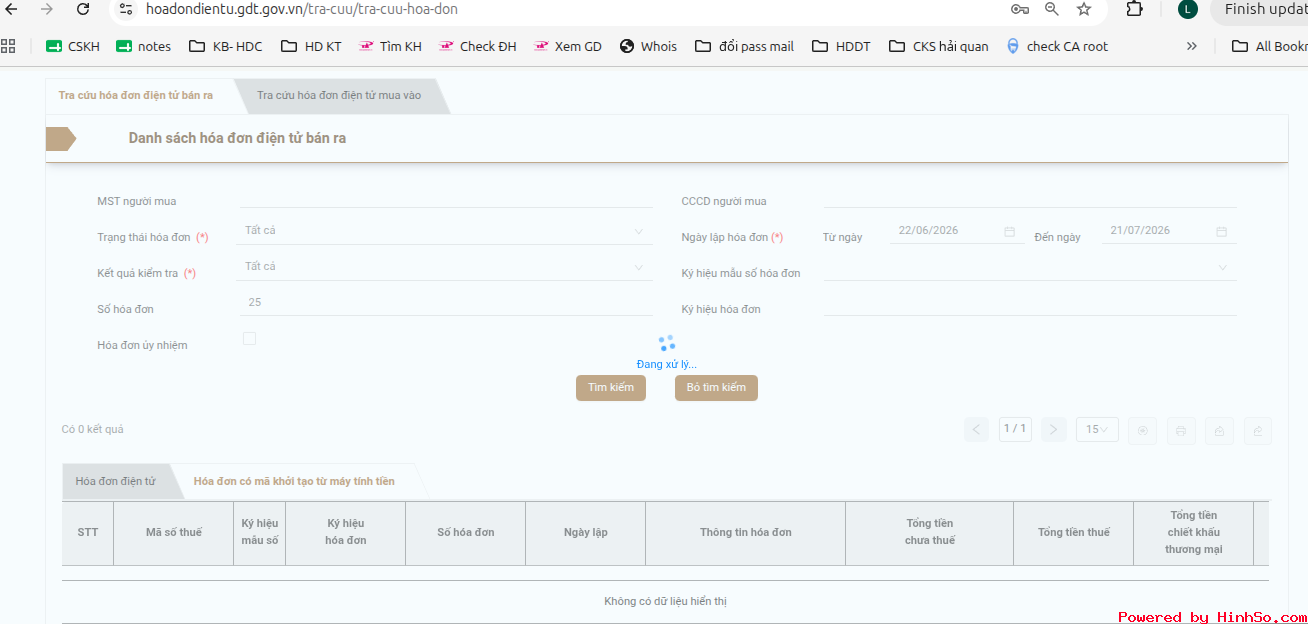
Task: Open the browser extensions puzzle icon
Action: 1134,9
